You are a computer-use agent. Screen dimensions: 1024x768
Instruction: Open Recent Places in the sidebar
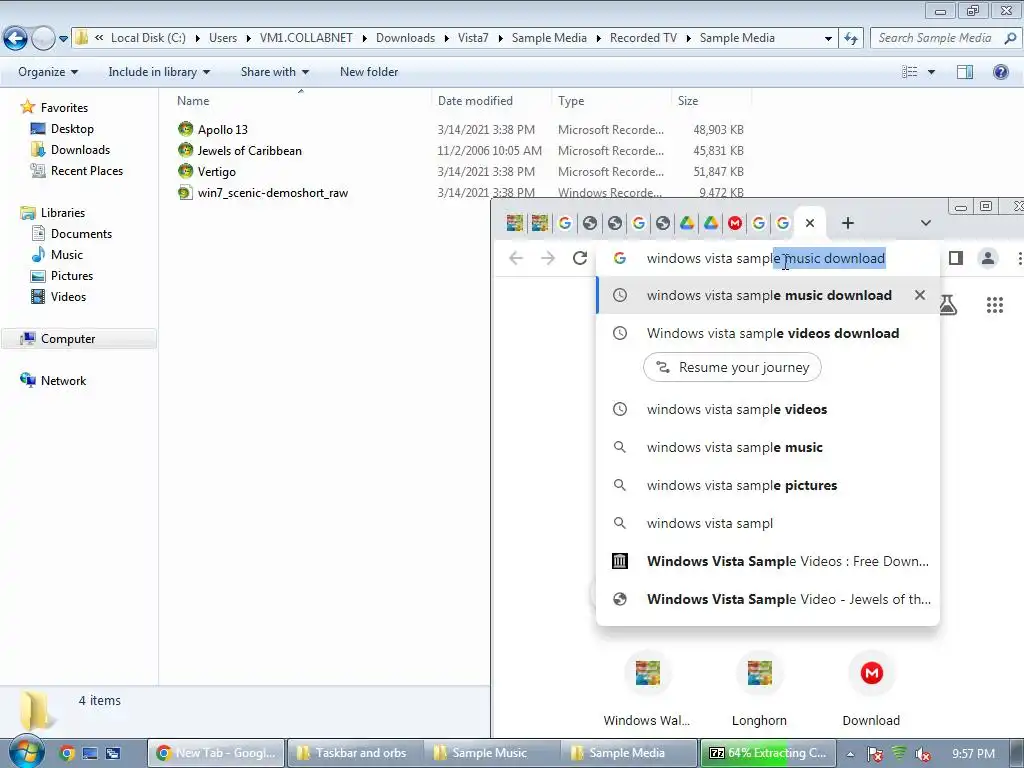tap(87, 170)
